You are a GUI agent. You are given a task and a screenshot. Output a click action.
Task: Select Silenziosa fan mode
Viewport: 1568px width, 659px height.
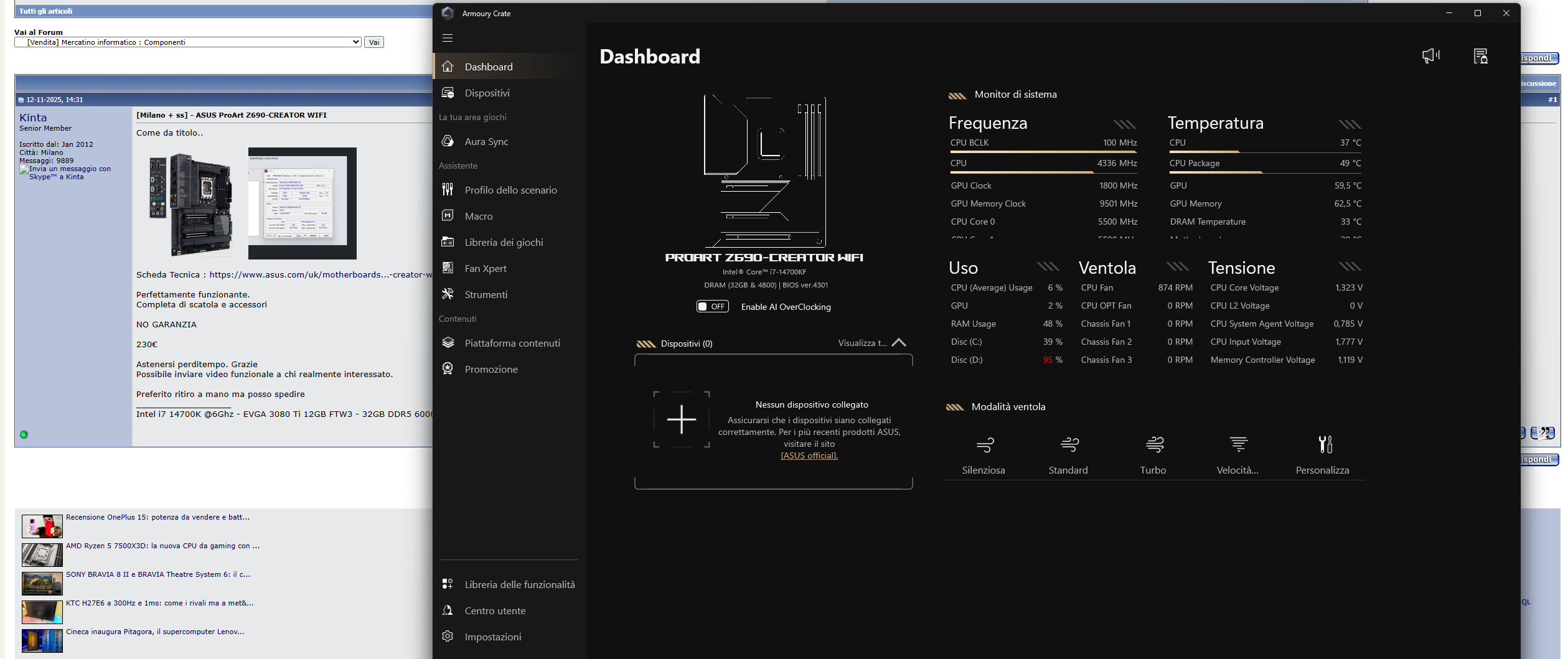[x=984, y=456]
